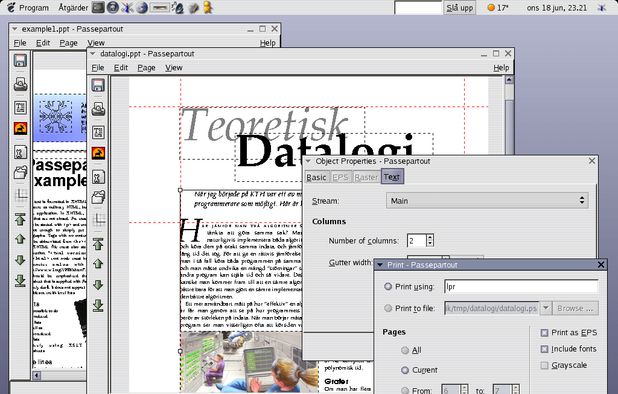618x394 pixels.
Task: Click From page spinner arrows
Action: tap(464, 390)
